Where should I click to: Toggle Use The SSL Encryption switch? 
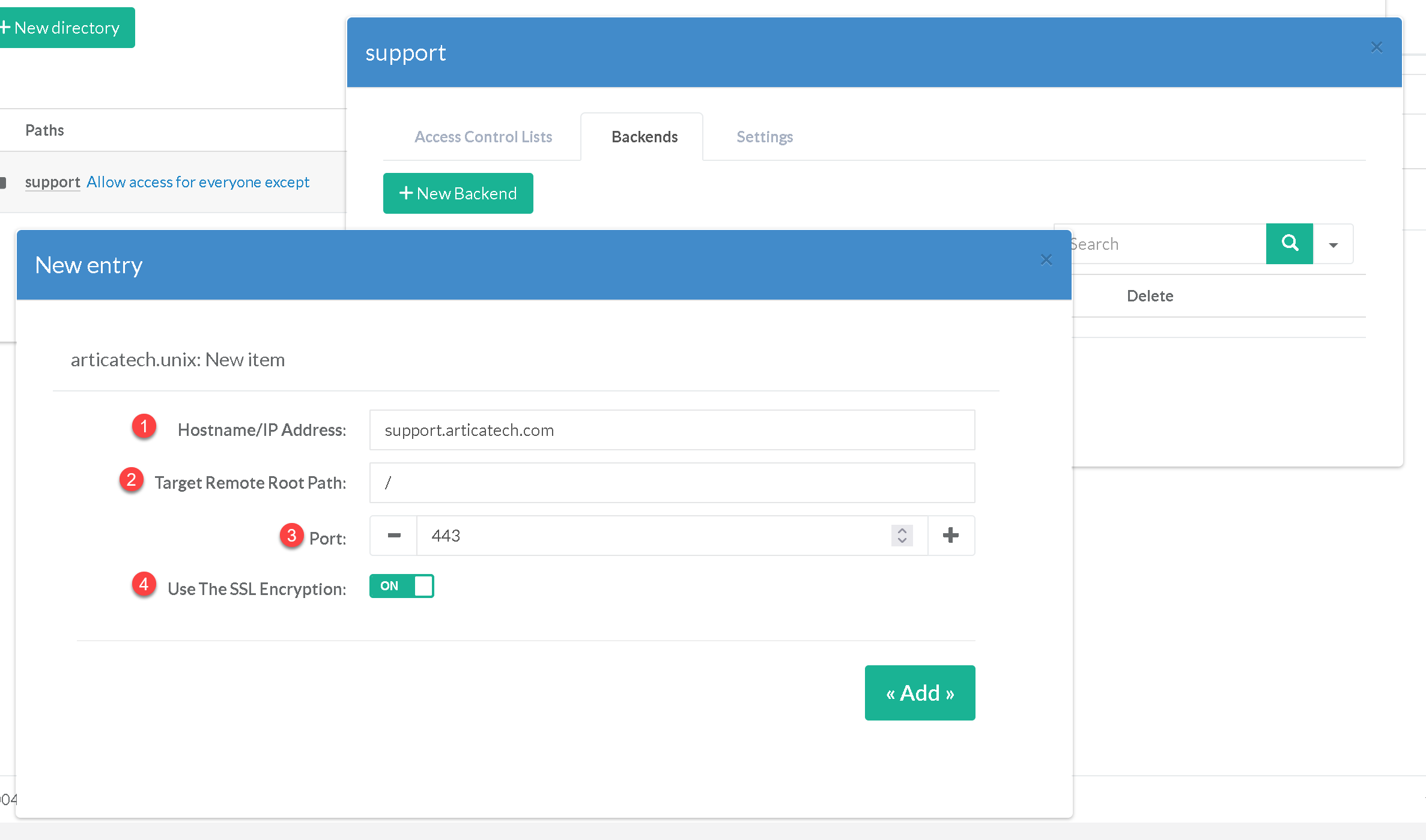[x=401, y=586]
